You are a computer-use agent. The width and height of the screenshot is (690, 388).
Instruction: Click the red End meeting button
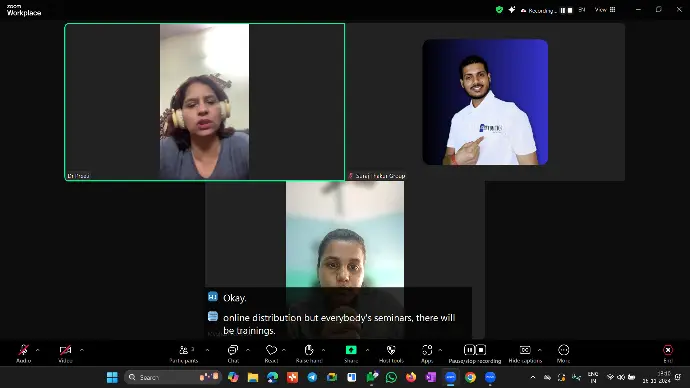click(x=668, y=353)
